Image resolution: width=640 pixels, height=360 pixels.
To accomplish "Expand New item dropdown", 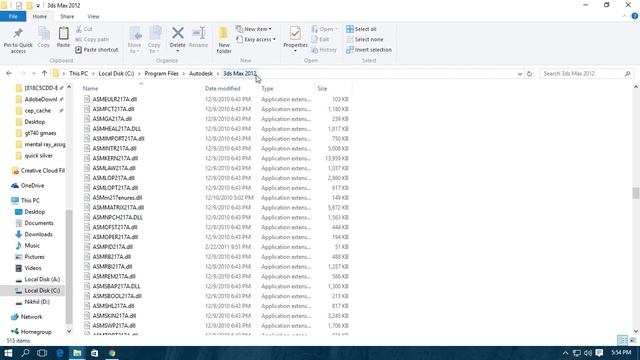I will (253, 29).
